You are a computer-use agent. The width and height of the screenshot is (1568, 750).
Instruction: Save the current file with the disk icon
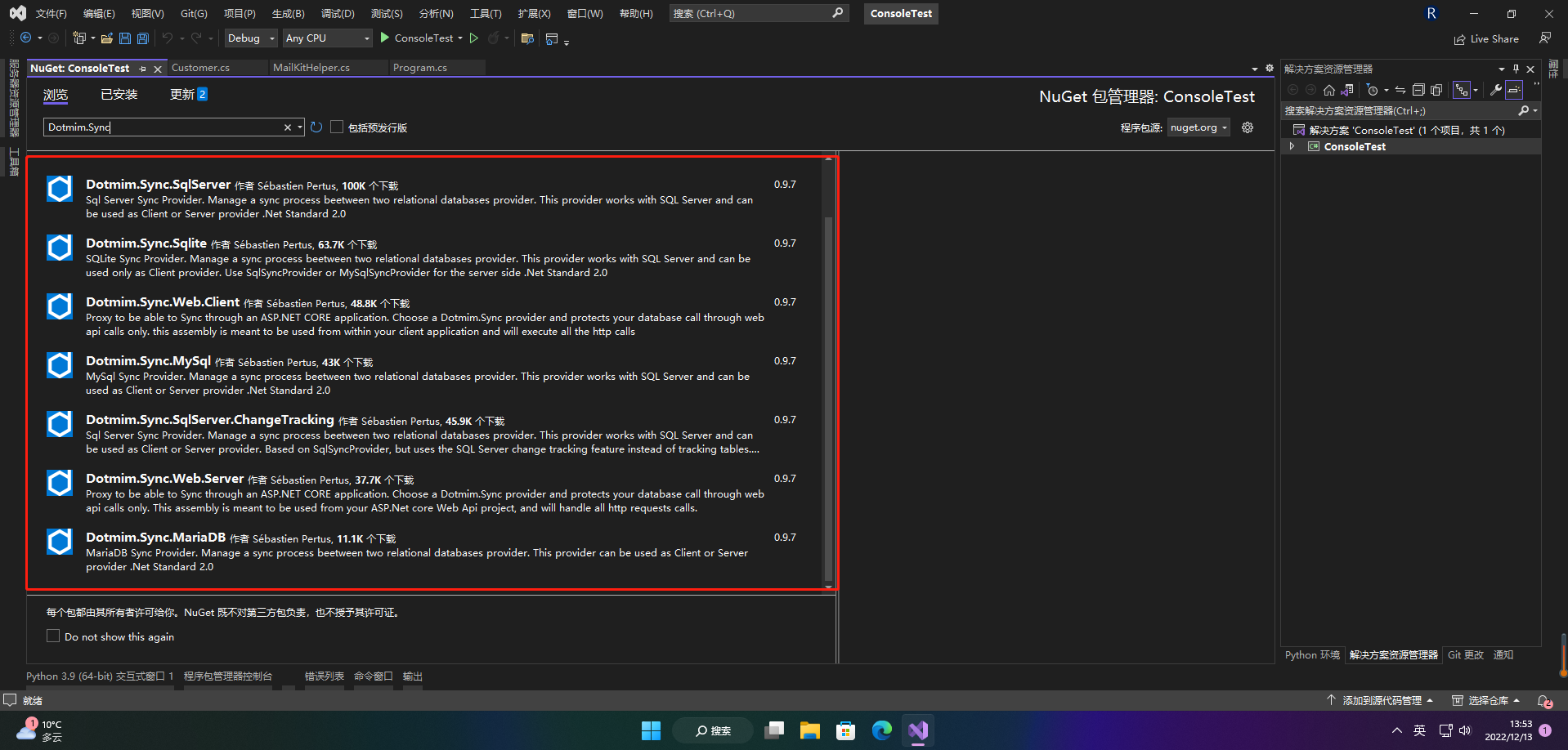[124, 38]
